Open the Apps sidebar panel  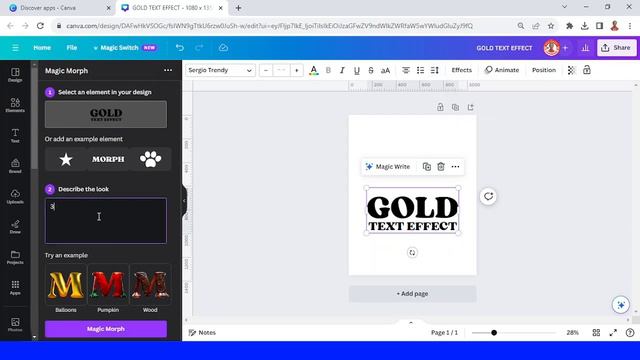tap(15, 287)
